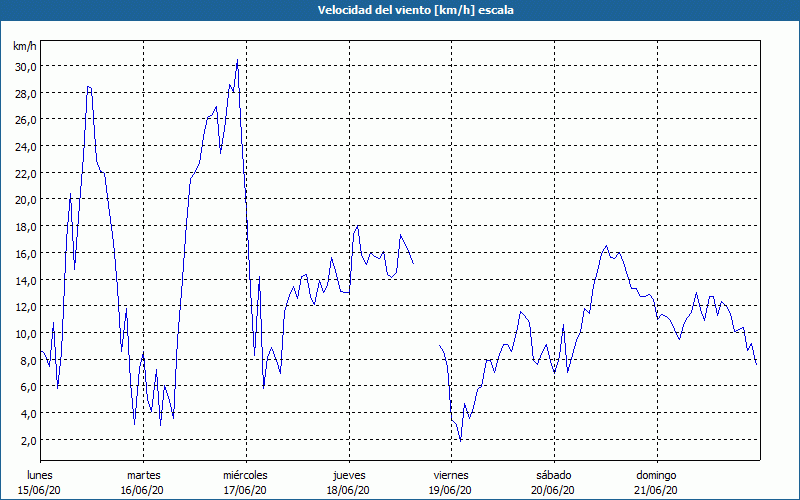Click the '14,0' y-axis value
Viewport: 800px width, 500px height.
pos(25,280)
